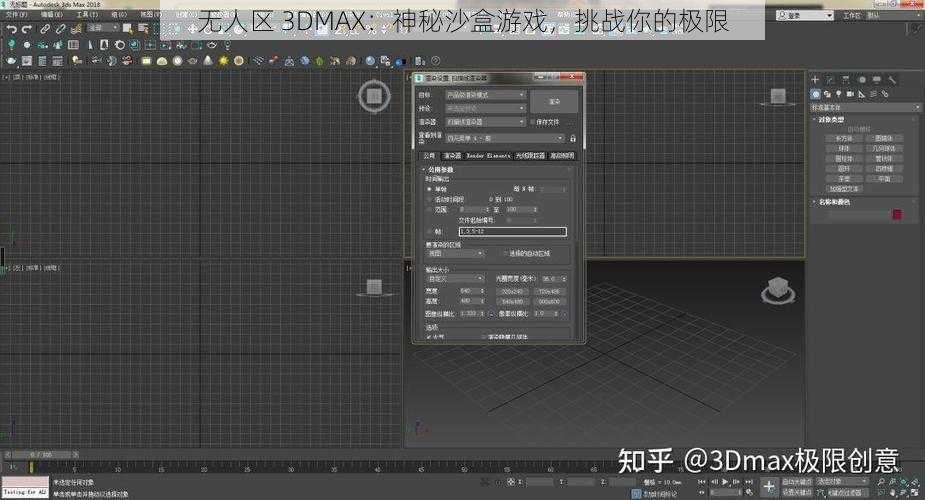Select the Cameras category icon
This screenshot has height=500, width=925.
(850, 94)
